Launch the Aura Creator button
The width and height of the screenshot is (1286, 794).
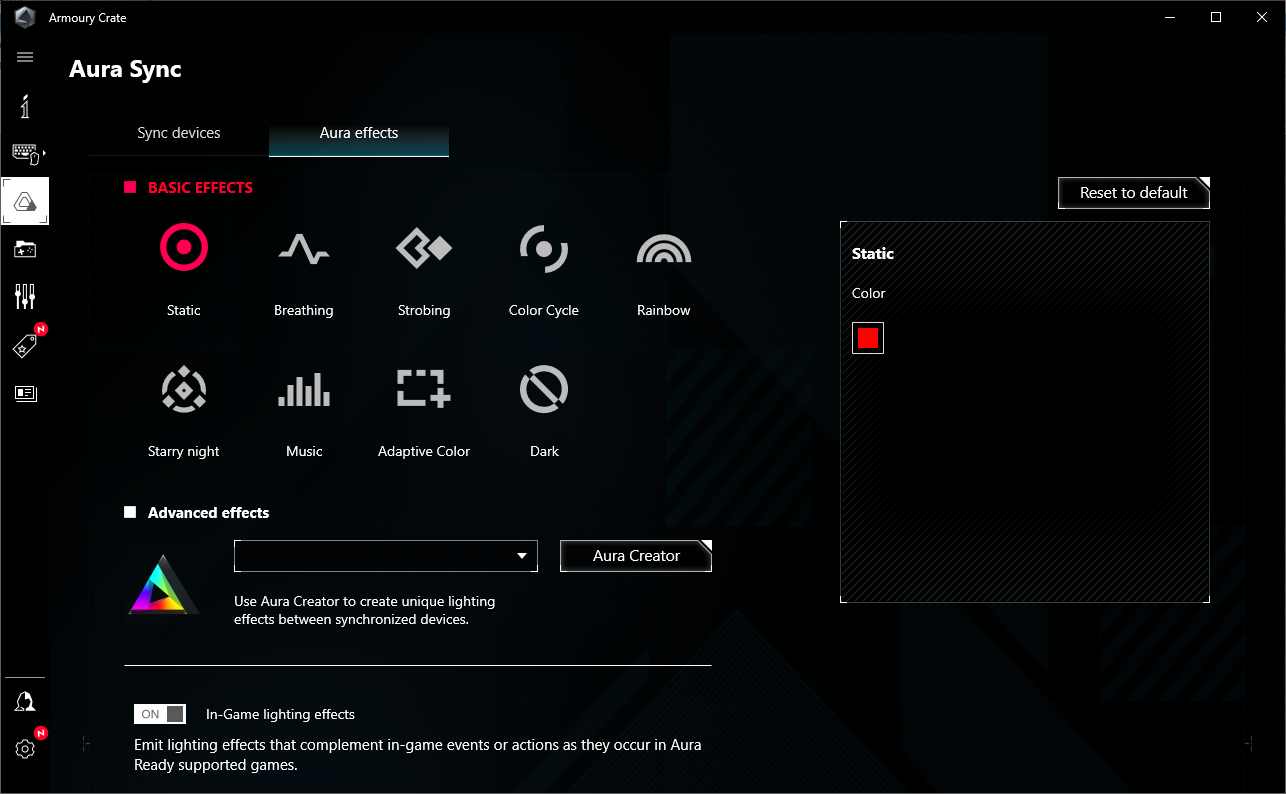(x=636, y=556)
